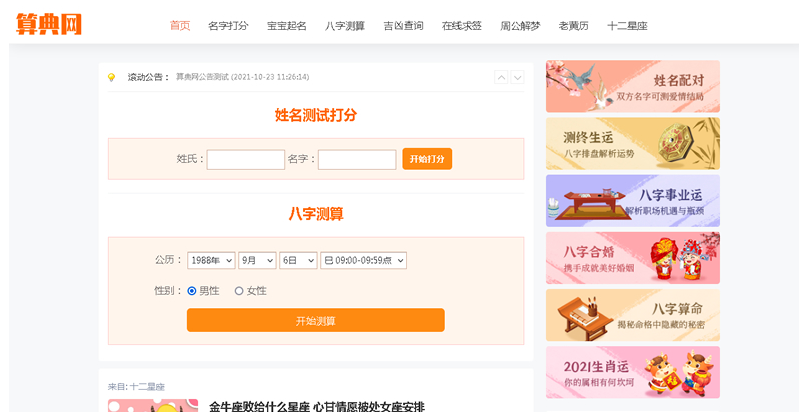Viewport: 799px width, 412px height.
Task: Open 周公解梦 navigation item
Action: click(x=520, y=25)
